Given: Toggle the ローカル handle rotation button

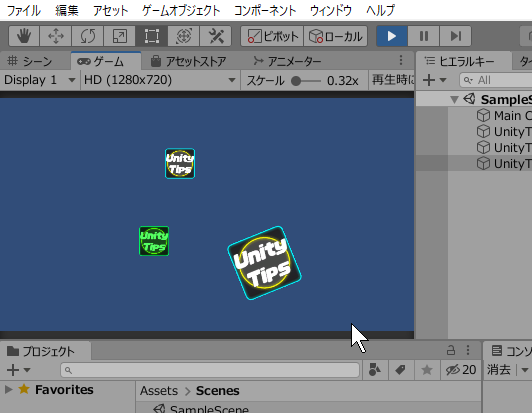Looking at the screenshot, I should [336, 36].
